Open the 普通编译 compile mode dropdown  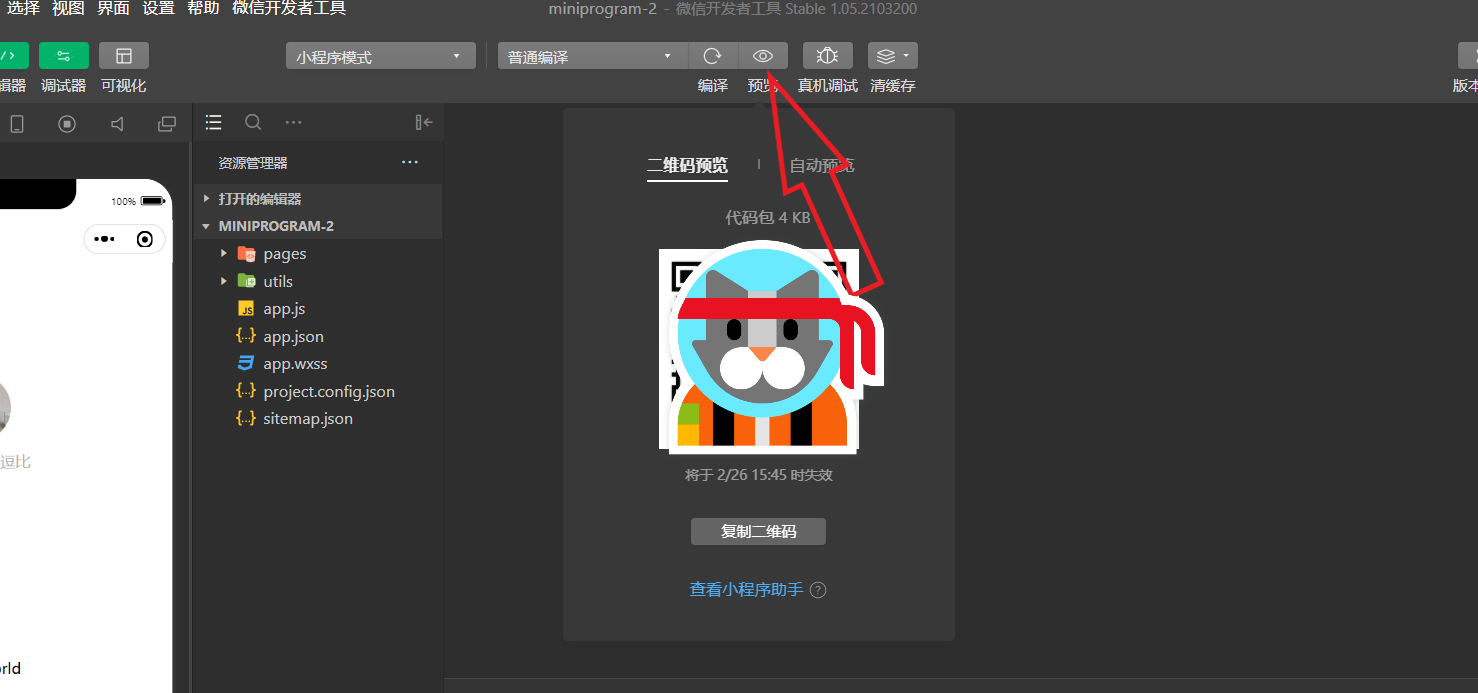[x=592, y=57]
